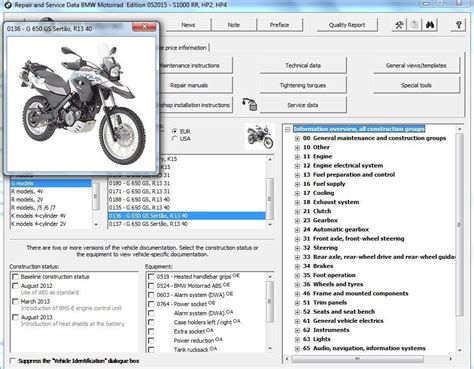This screenshot has width=474, height=369.
Task: Open General views/templates
Action: coord(416,66)
